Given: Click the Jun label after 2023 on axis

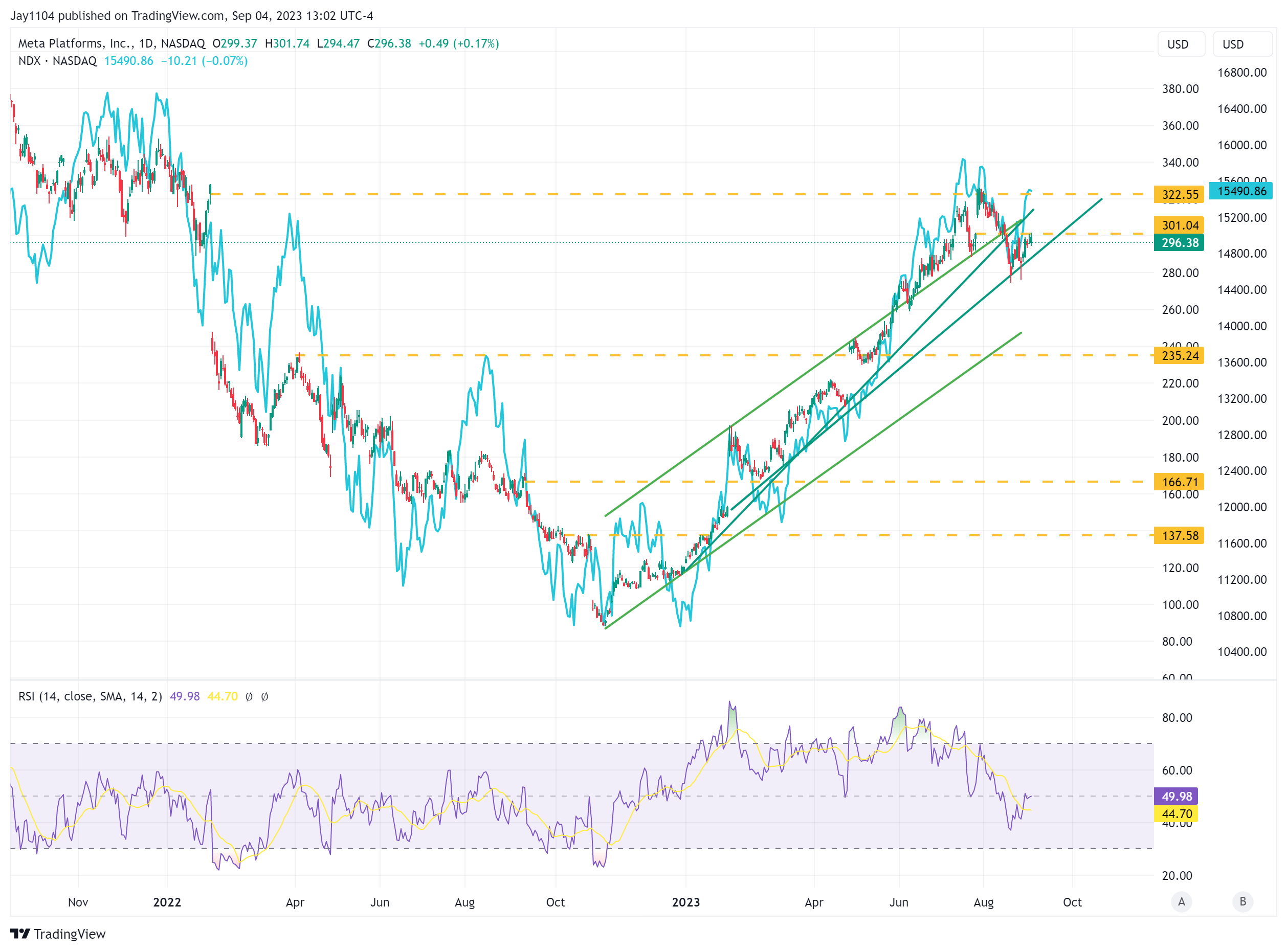Looking at the screenshot, I should coord(899,902).
